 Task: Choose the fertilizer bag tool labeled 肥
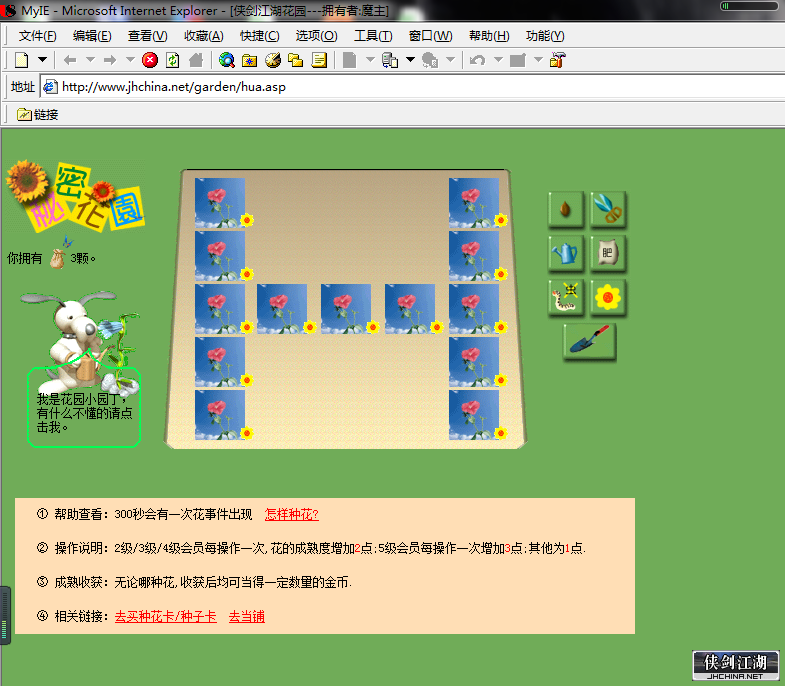coord(608,253)
